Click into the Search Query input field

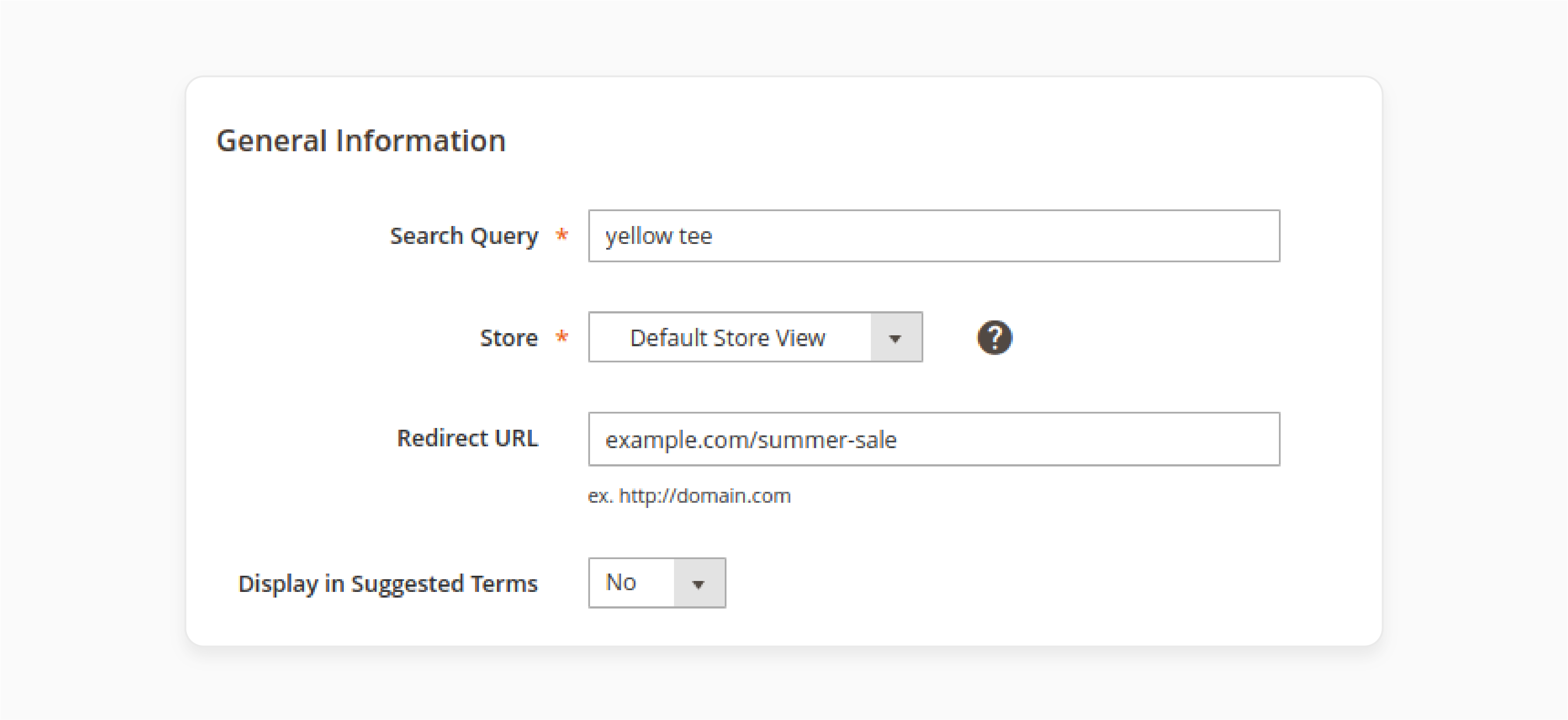(x=934, y=236)
